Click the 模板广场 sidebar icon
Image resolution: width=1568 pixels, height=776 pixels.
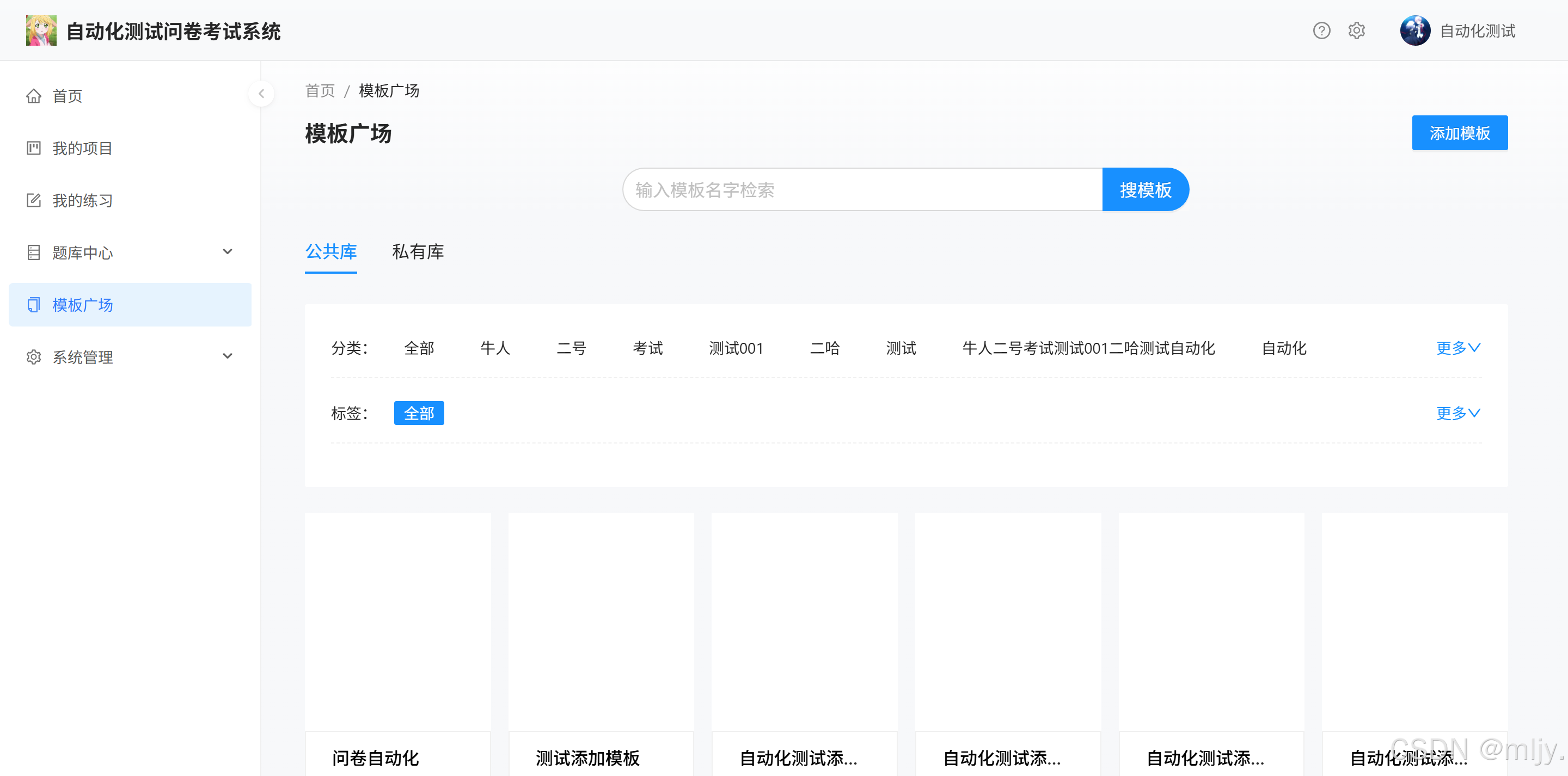coord(33,305)
